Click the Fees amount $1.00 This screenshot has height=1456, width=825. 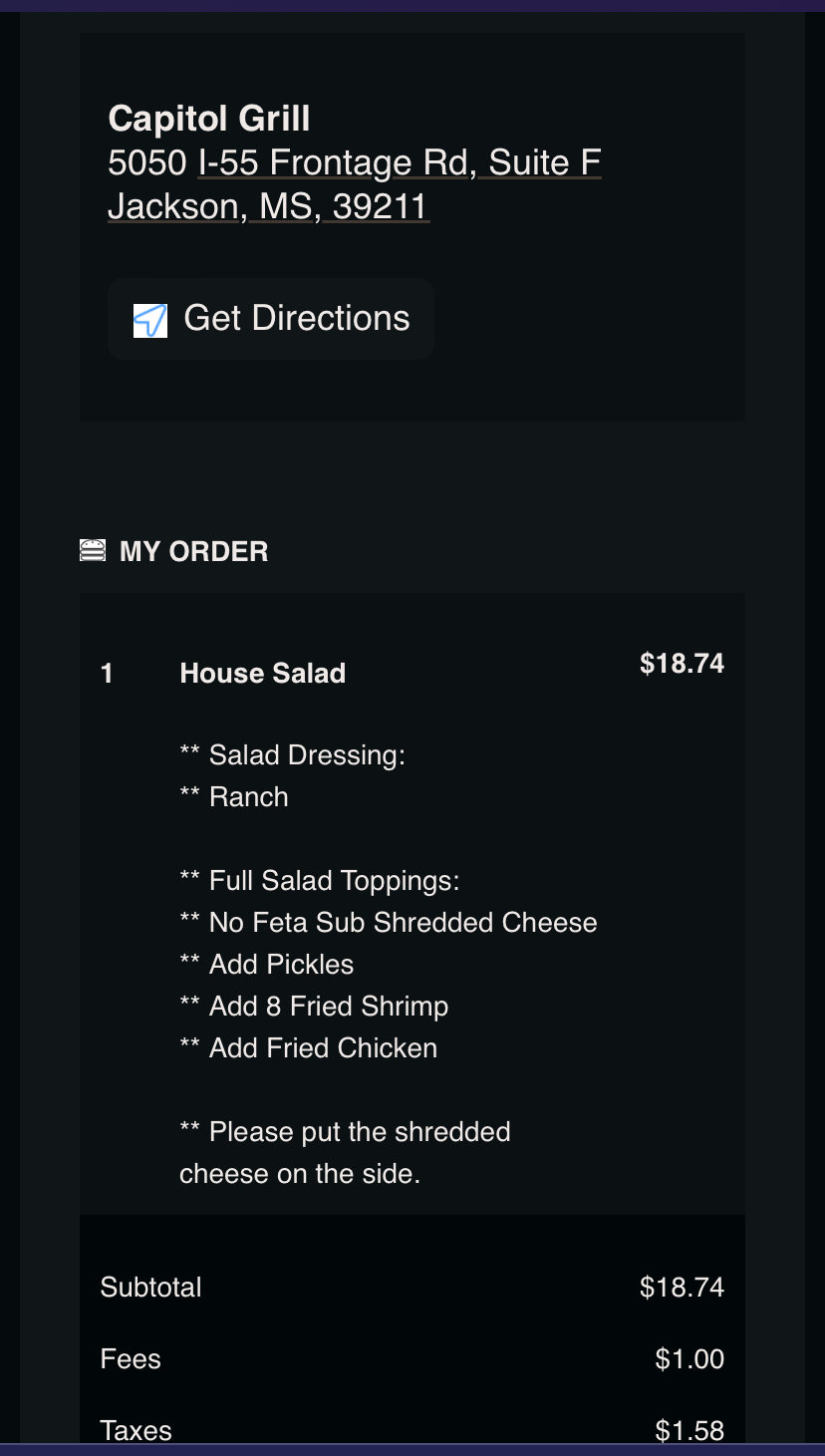pyautogui.click(x=689, y=1359)
